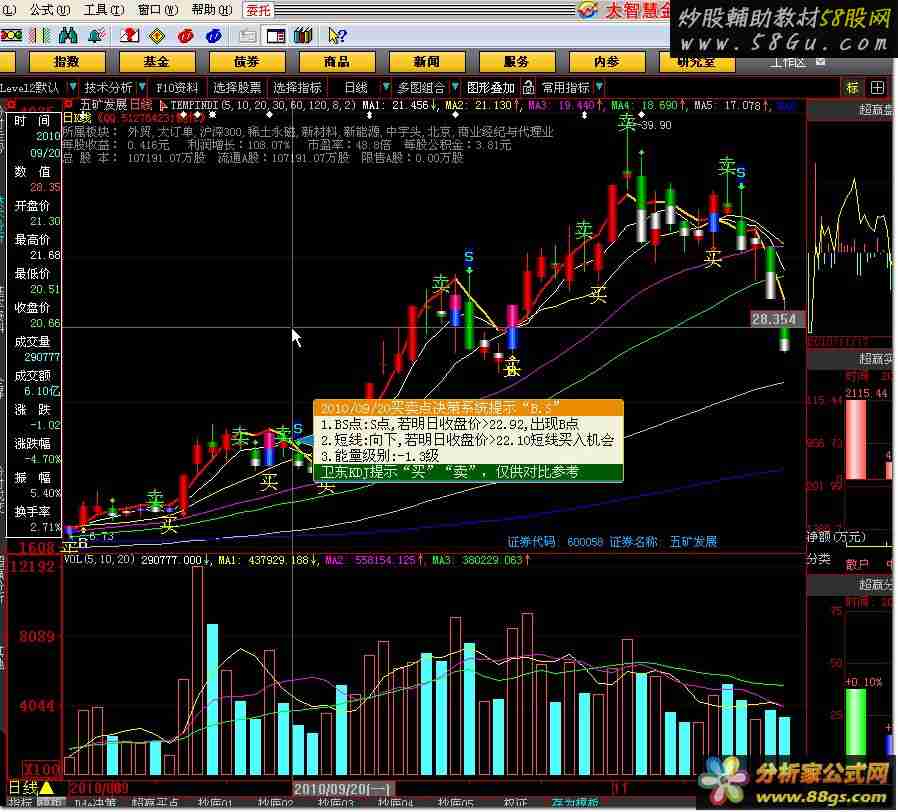This screenshot has width=898, height=812.
Task: Open the 工具 menu
Action: [104, 10]
